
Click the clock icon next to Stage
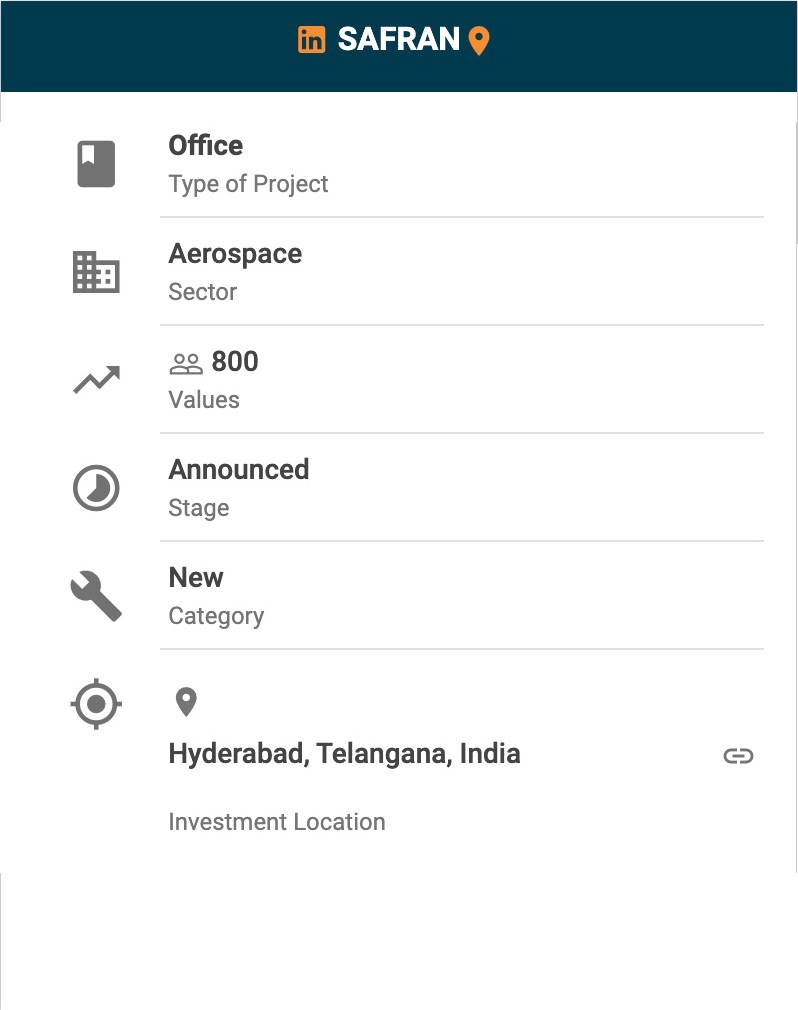(x=96, y=488)
